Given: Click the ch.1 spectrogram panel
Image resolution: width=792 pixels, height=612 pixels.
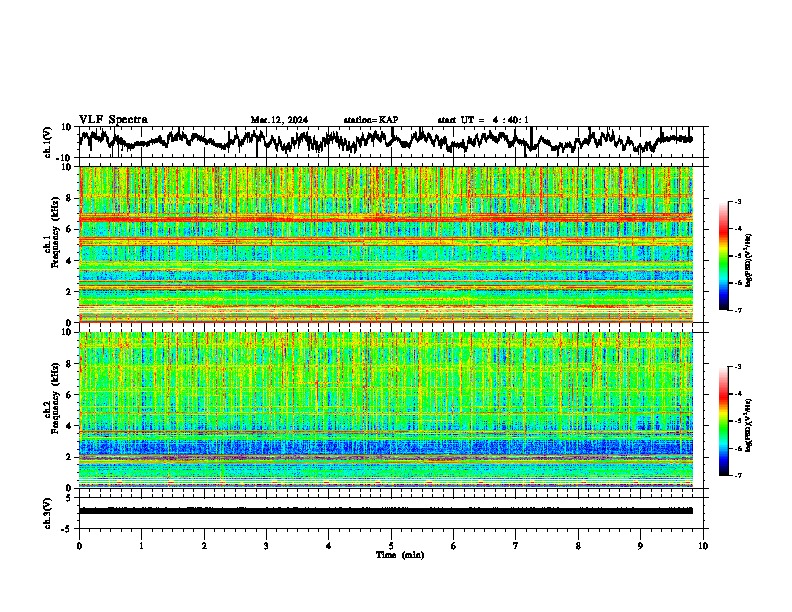Looking at the screenshot, I should (x=386, y=244).
